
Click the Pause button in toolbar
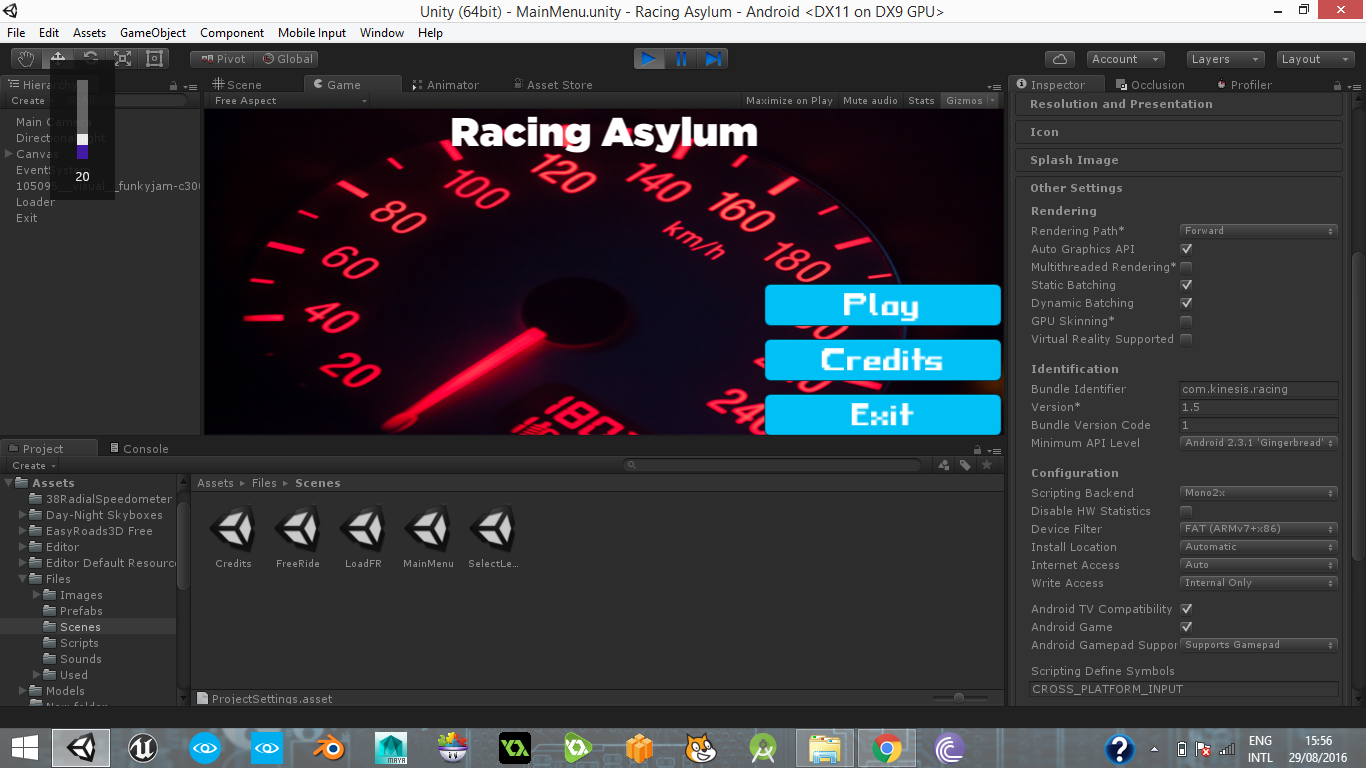point(681,59)
